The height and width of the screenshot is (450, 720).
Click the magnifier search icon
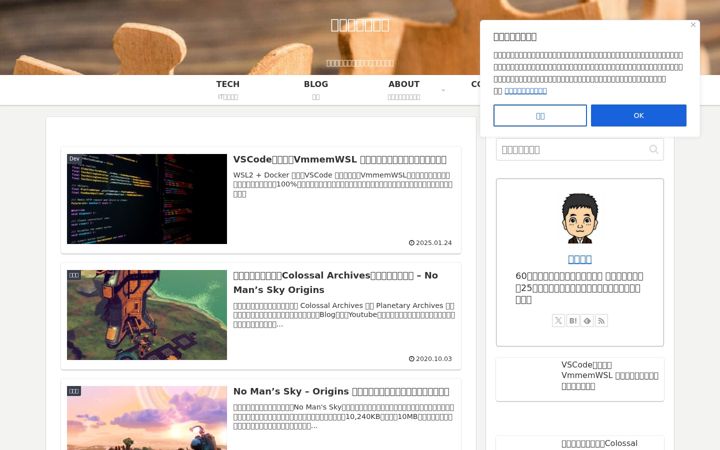654,149
